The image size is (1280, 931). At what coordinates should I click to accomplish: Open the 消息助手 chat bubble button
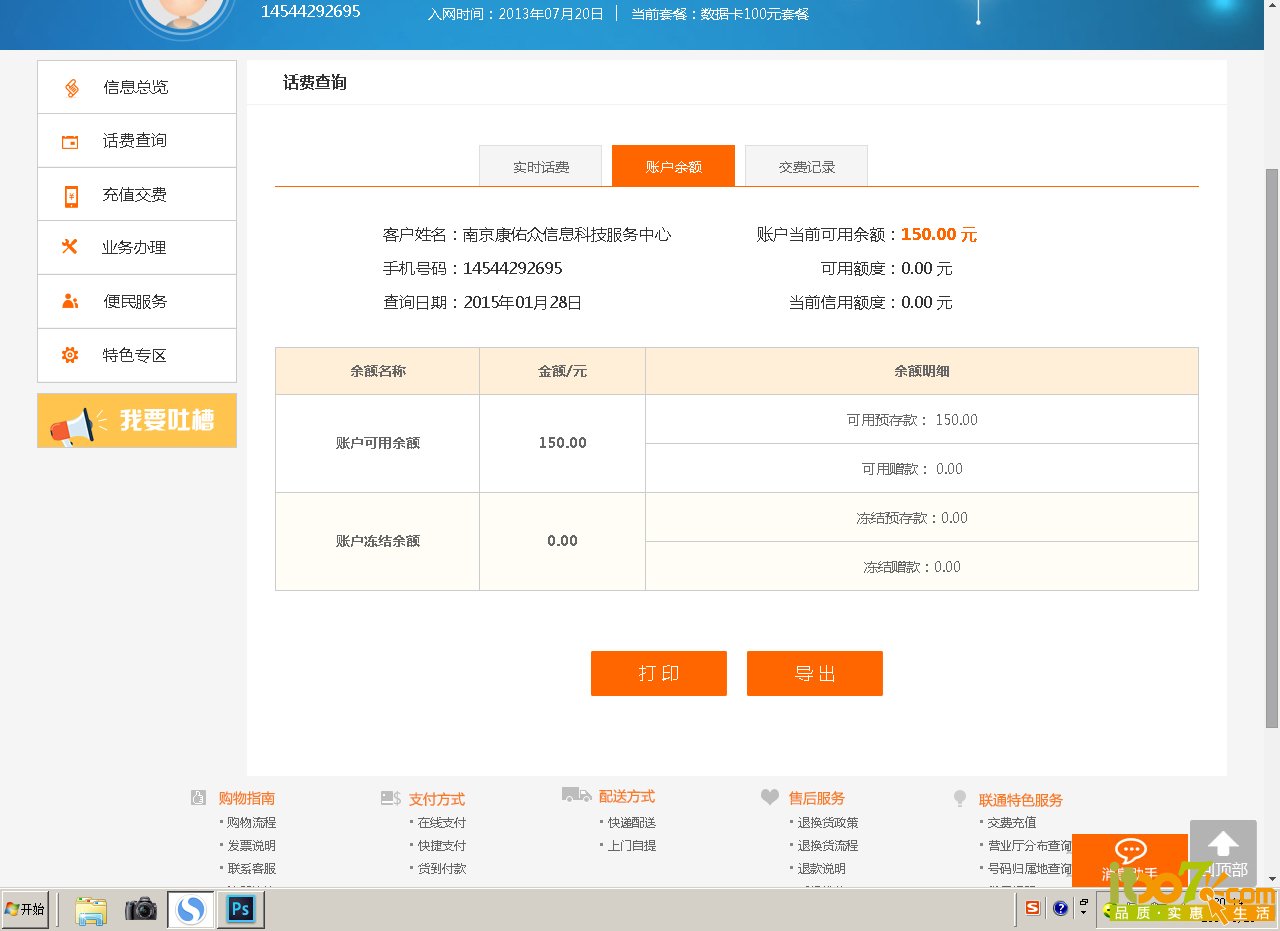point(1130,860)
